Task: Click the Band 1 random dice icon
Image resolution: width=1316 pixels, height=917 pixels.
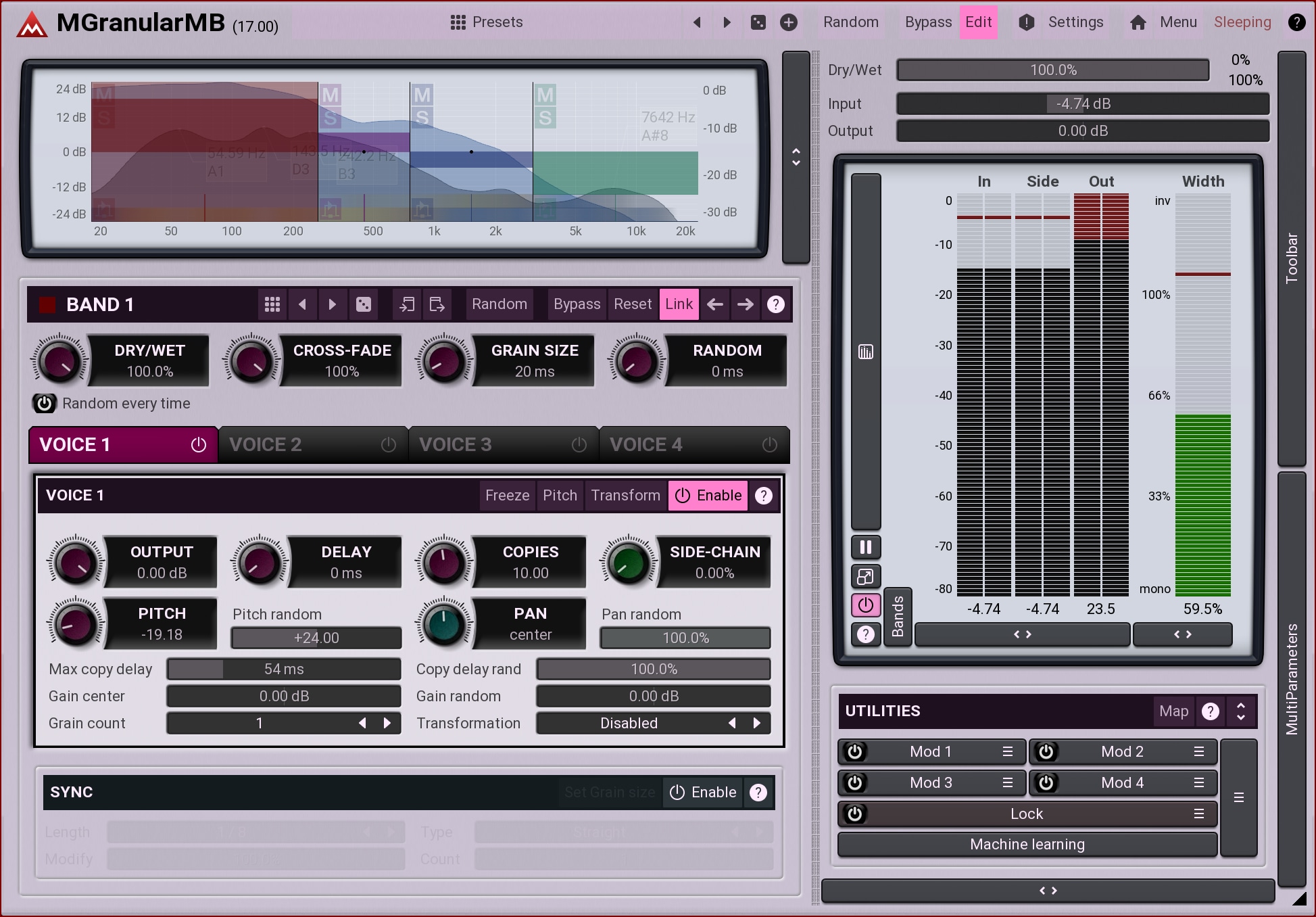Action: click(364, 304)
